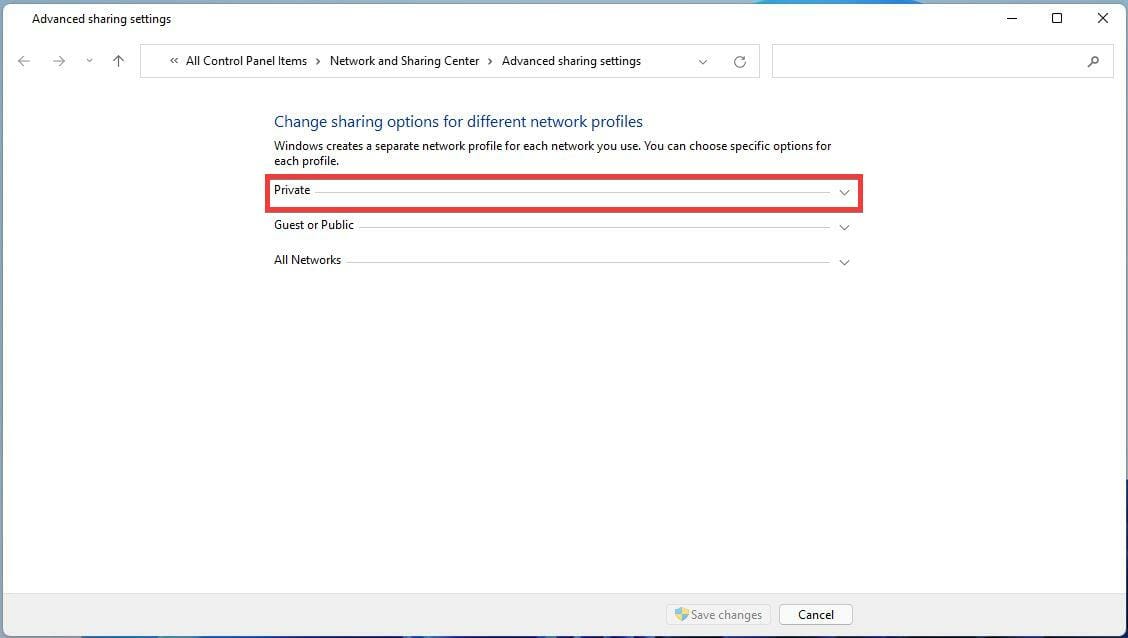Refresh the current page
This screenshot has width=1128, height=638.
click(739, 61)
